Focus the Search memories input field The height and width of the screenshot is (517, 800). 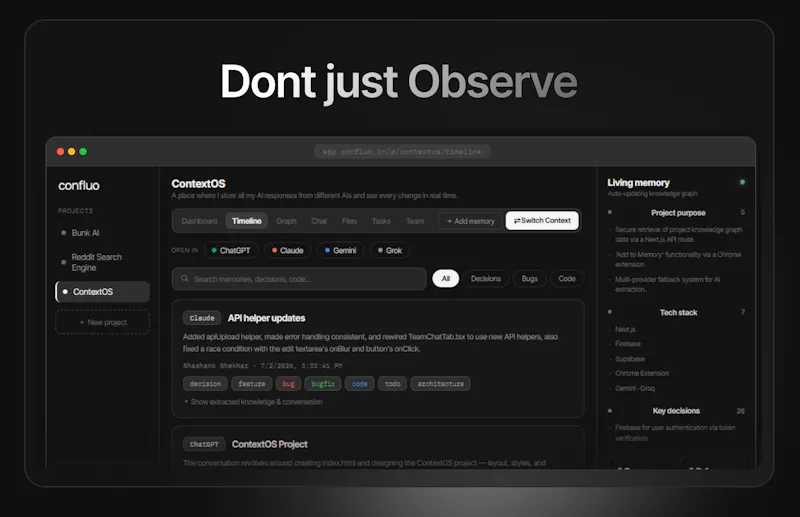click(x=299, y=279)
